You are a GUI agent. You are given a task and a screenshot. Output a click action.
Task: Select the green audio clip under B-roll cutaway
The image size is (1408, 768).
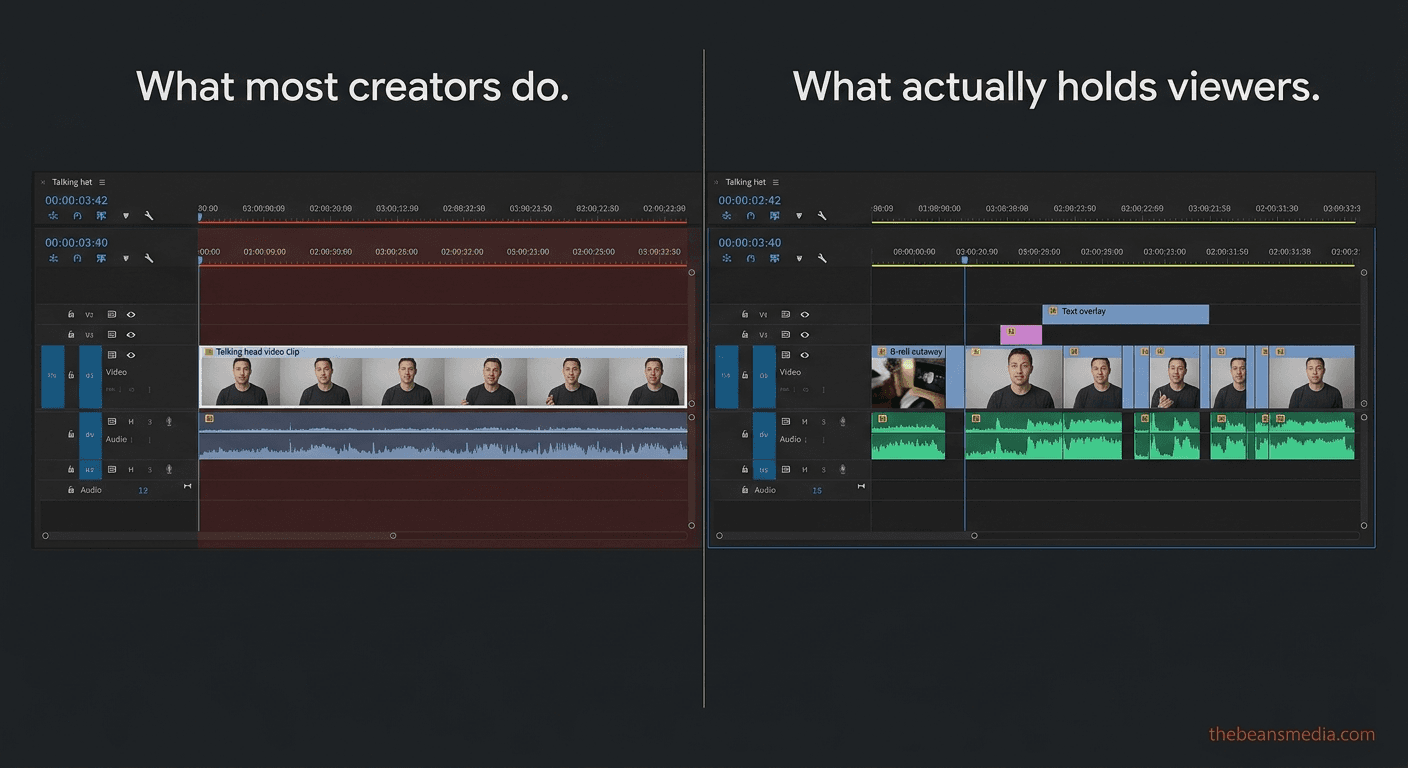[x=908, y=436]
